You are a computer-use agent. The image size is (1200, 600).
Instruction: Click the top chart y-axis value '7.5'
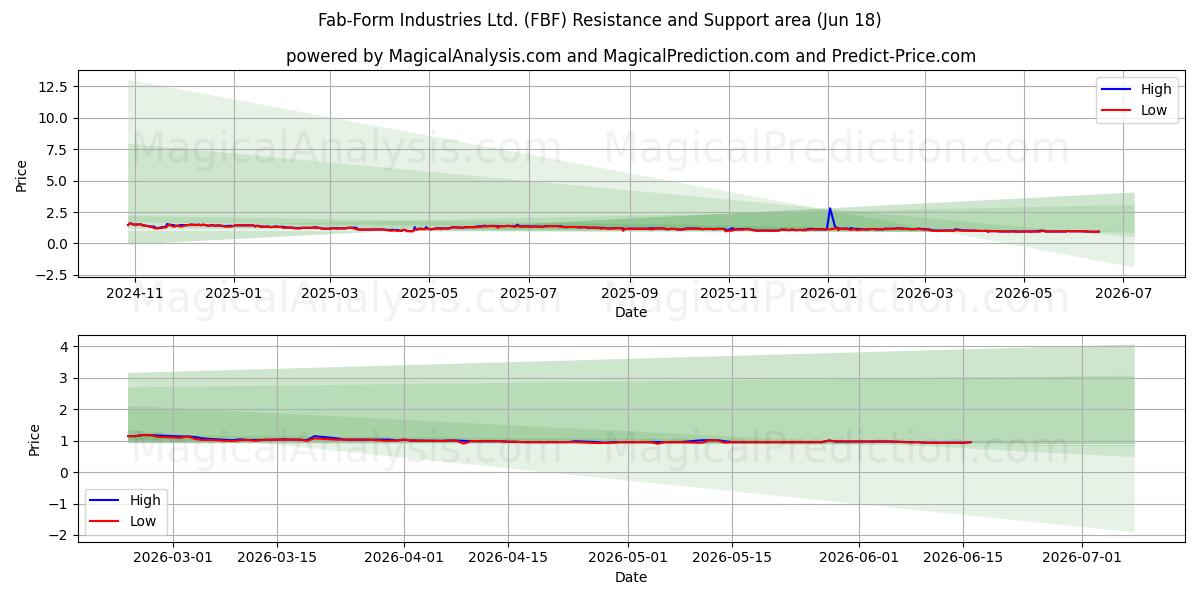[x=57, y=150]
